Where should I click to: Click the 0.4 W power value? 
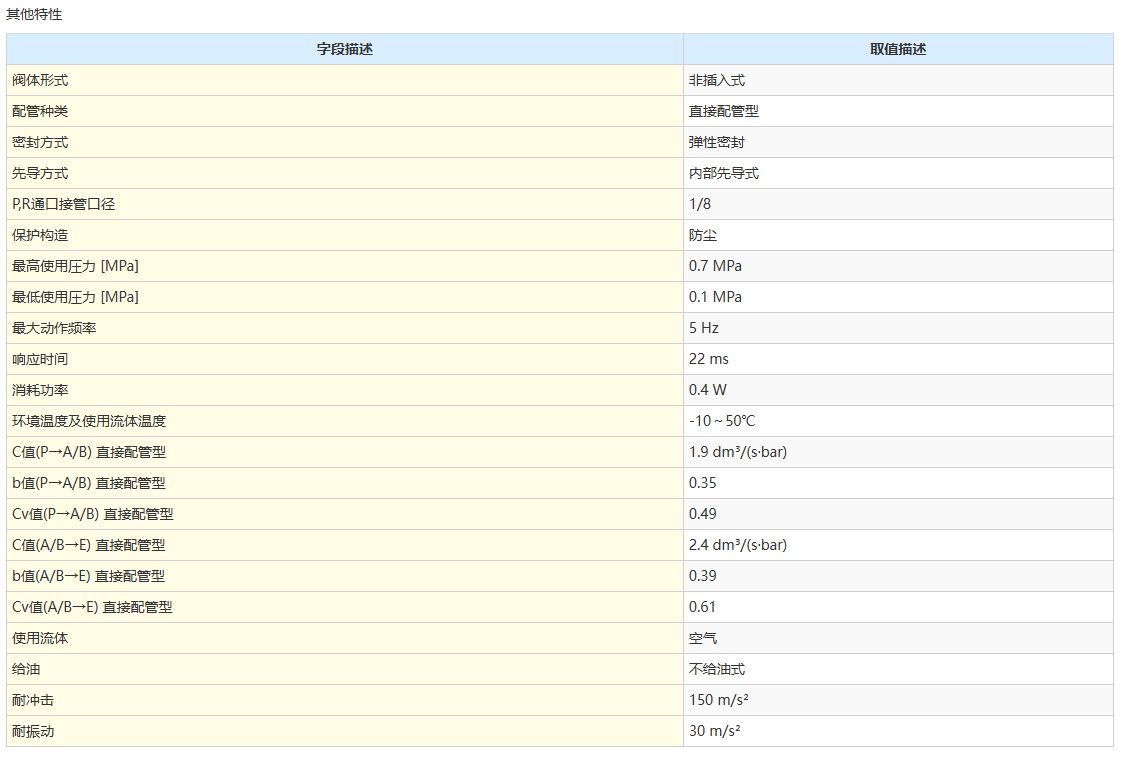(x=707, y=390)
